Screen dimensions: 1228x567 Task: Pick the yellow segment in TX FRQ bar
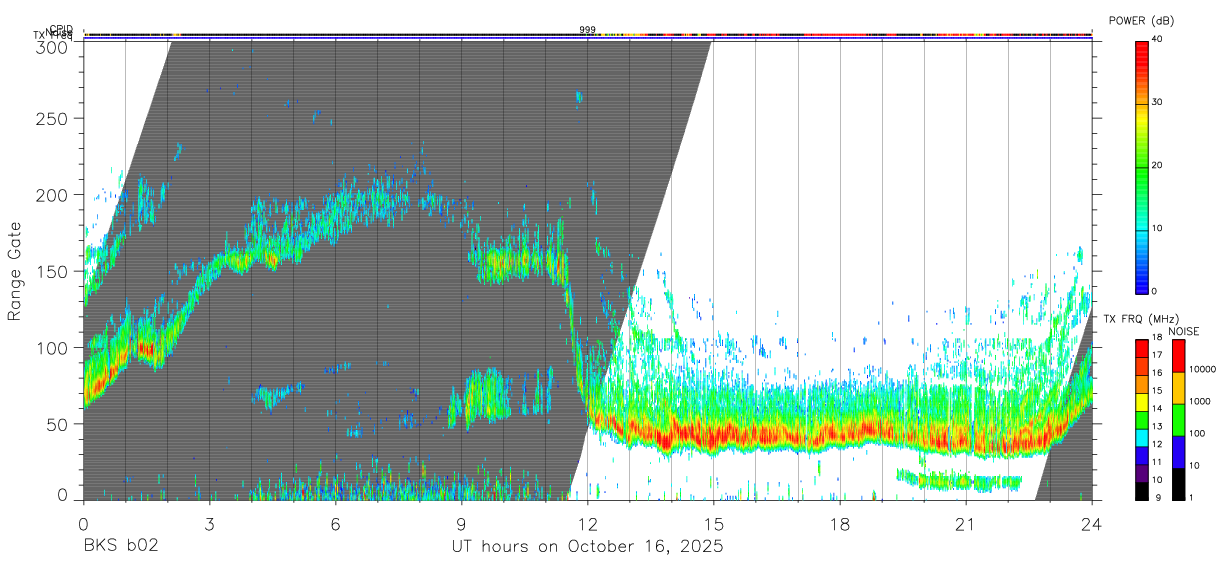click(x=1141, y=402)
